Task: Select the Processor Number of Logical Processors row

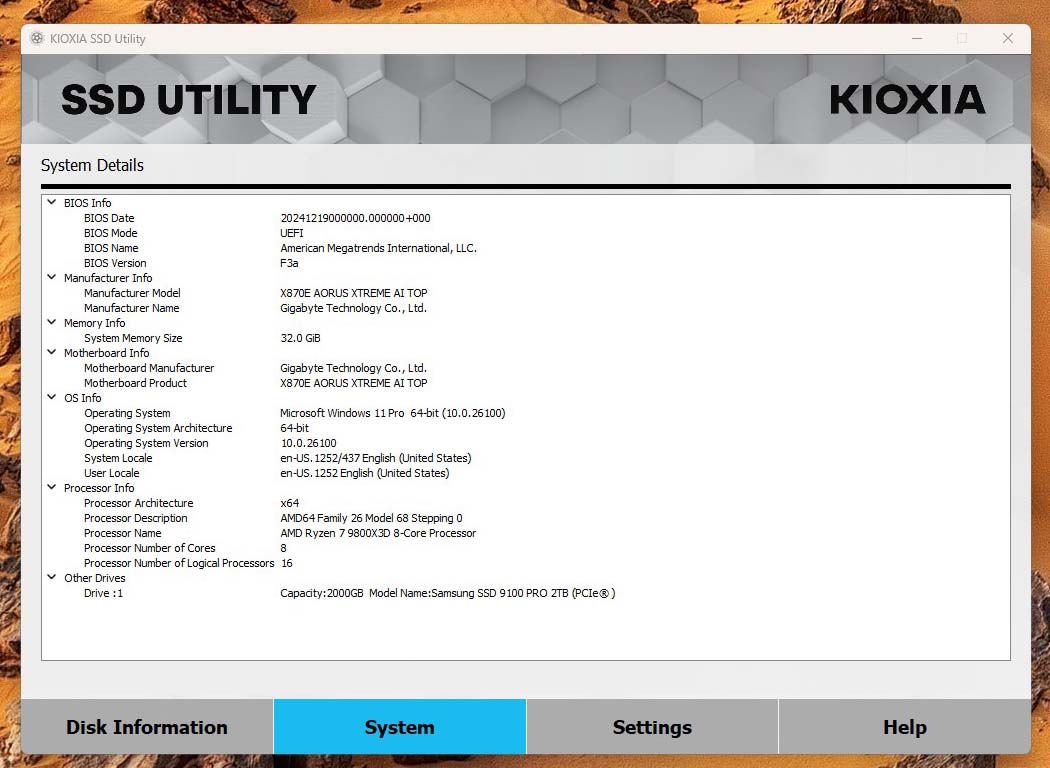Action: pos(526,563)
